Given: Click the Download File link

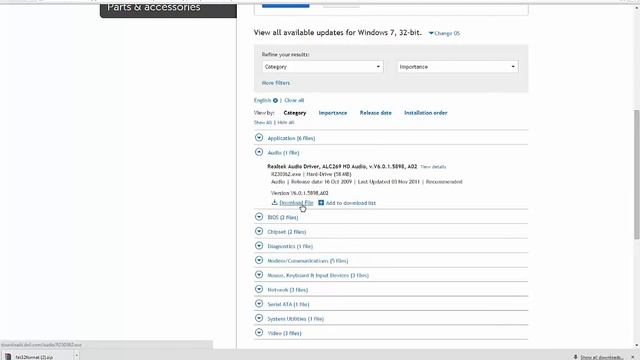Looking at the screenshot, I should pos(296,203).
